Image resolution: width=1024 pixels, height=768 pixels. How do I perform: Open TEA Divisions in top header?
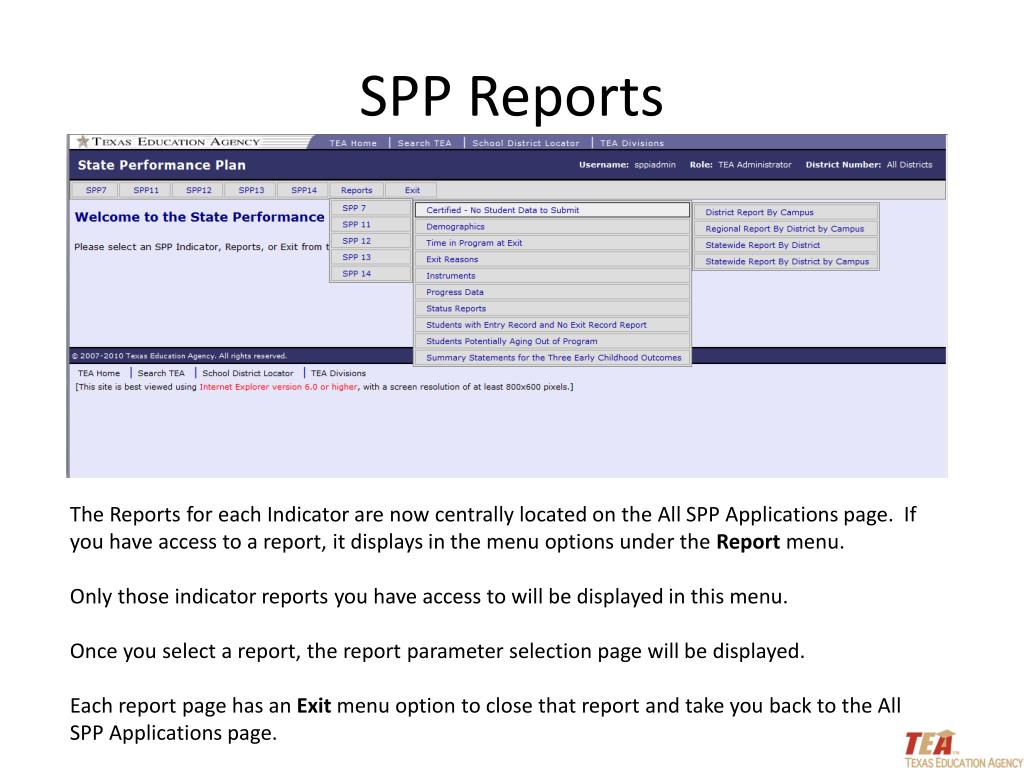point(632,143)
